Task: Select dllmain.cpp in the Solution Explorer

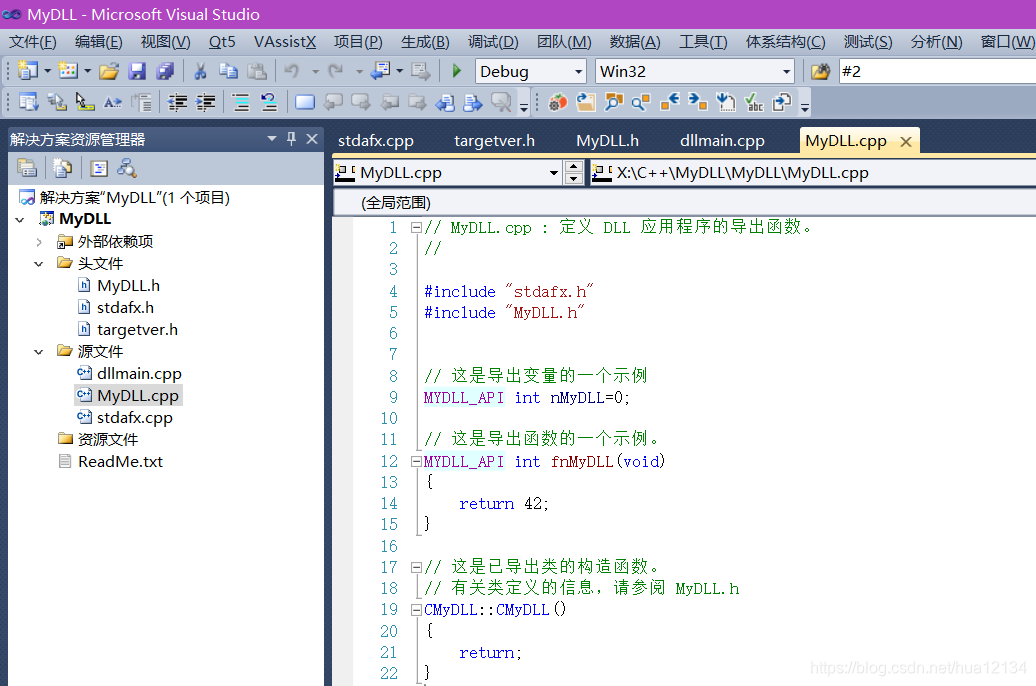Action: pyautogui.click(x=139, y=373)
